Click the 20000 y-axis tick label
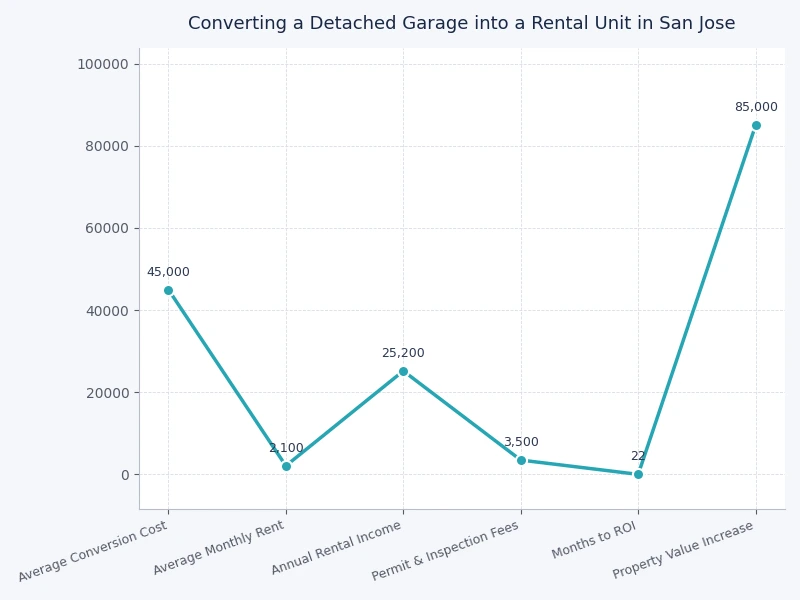The width and height of the screenshot is (800, 600). pos(107,393)
